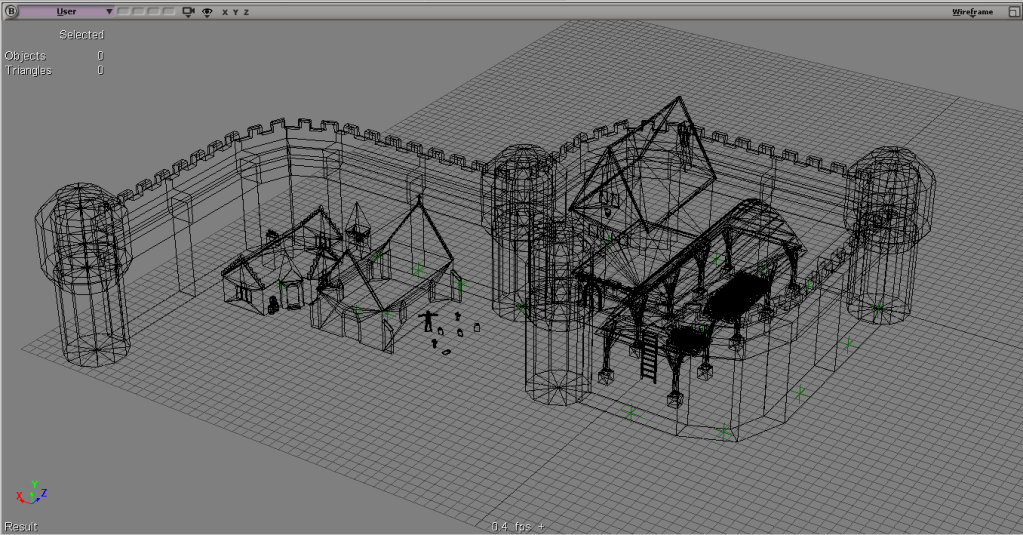Open the camera icon menu
The image size is (1023, 535).
(189, 12)
